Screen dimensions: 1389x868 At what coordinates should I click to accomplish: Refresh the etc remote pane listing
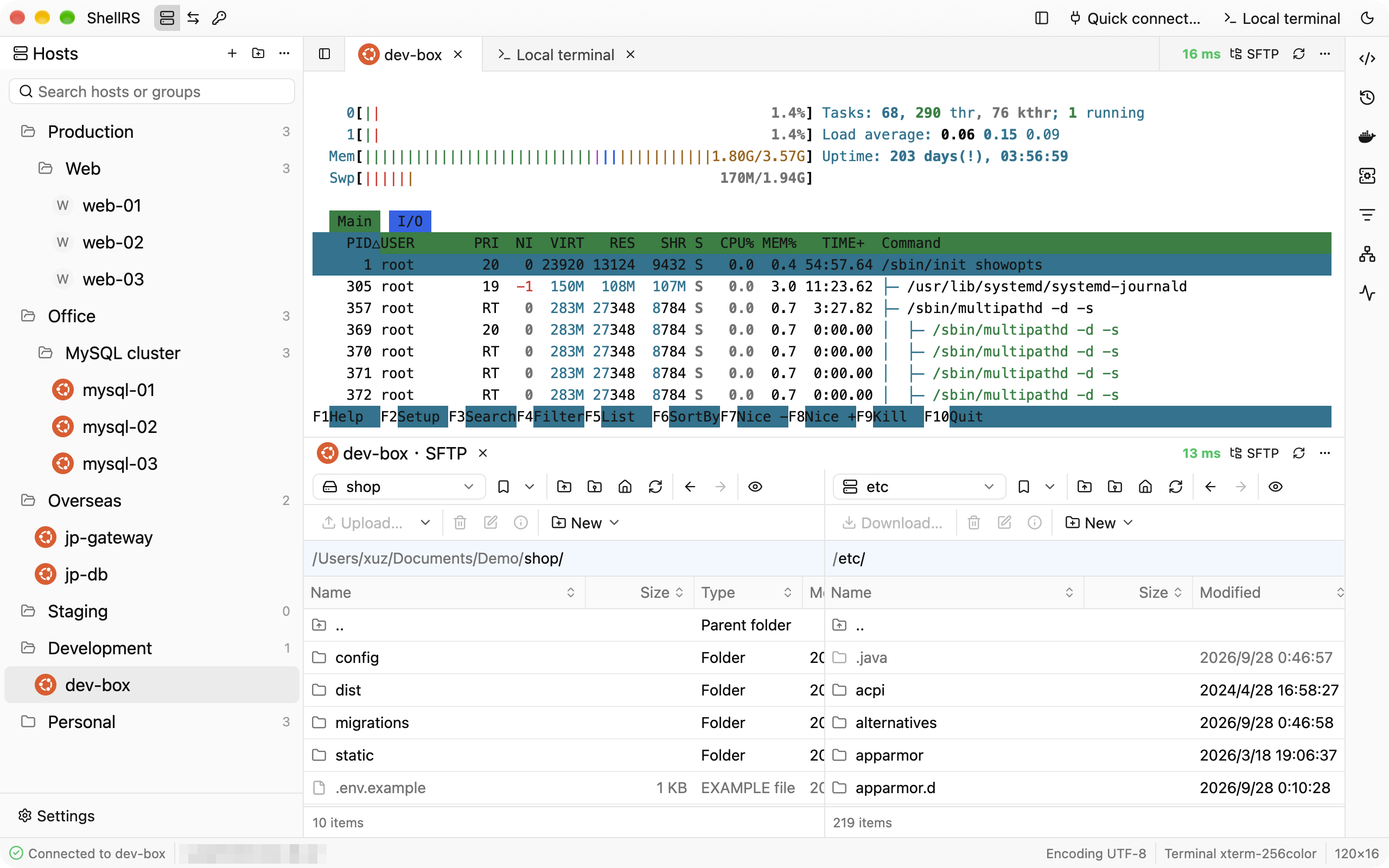[x=1175, y=487]
